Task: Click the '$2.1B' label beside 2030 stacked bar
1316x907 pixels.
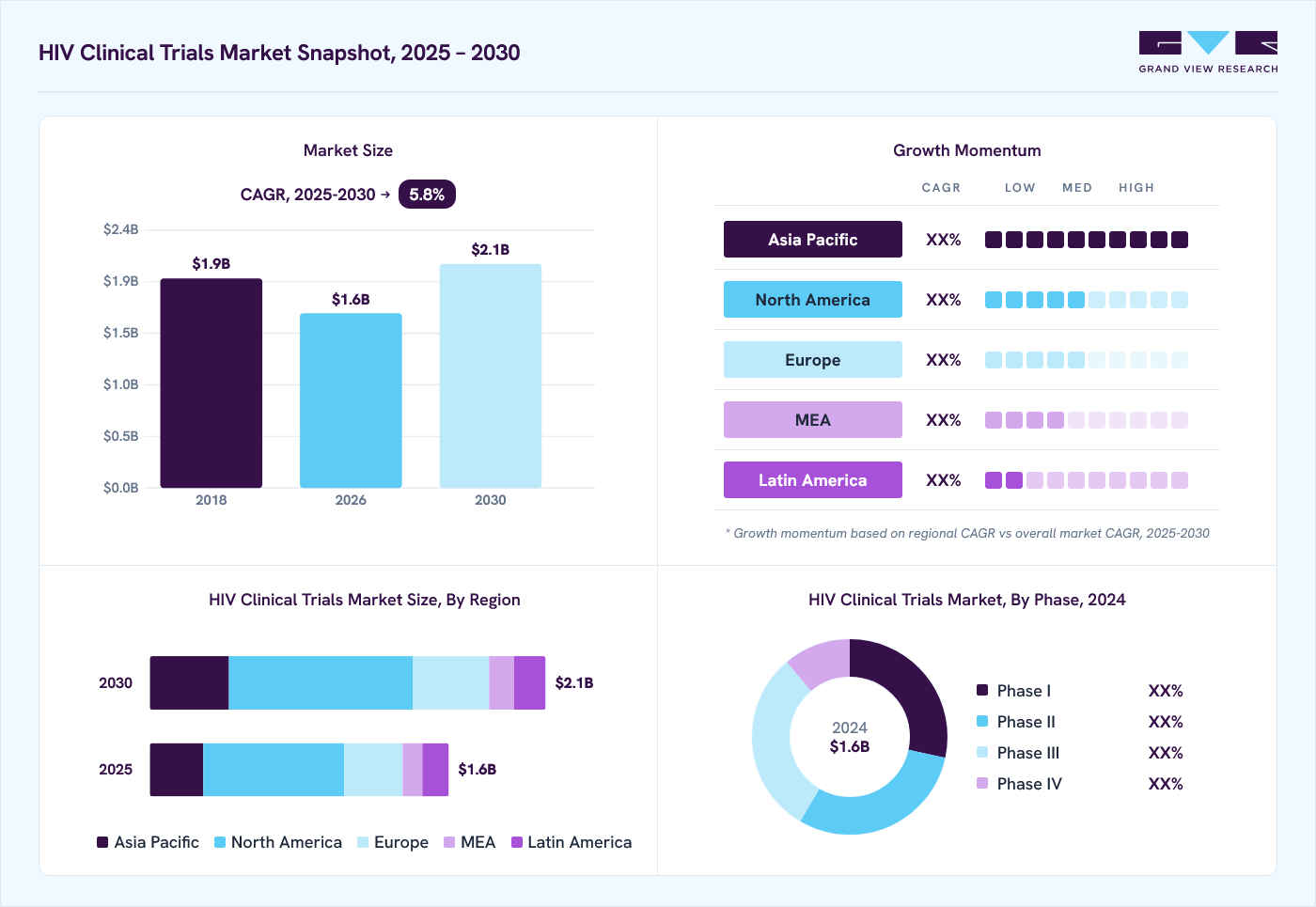Action: pos(574,683)
